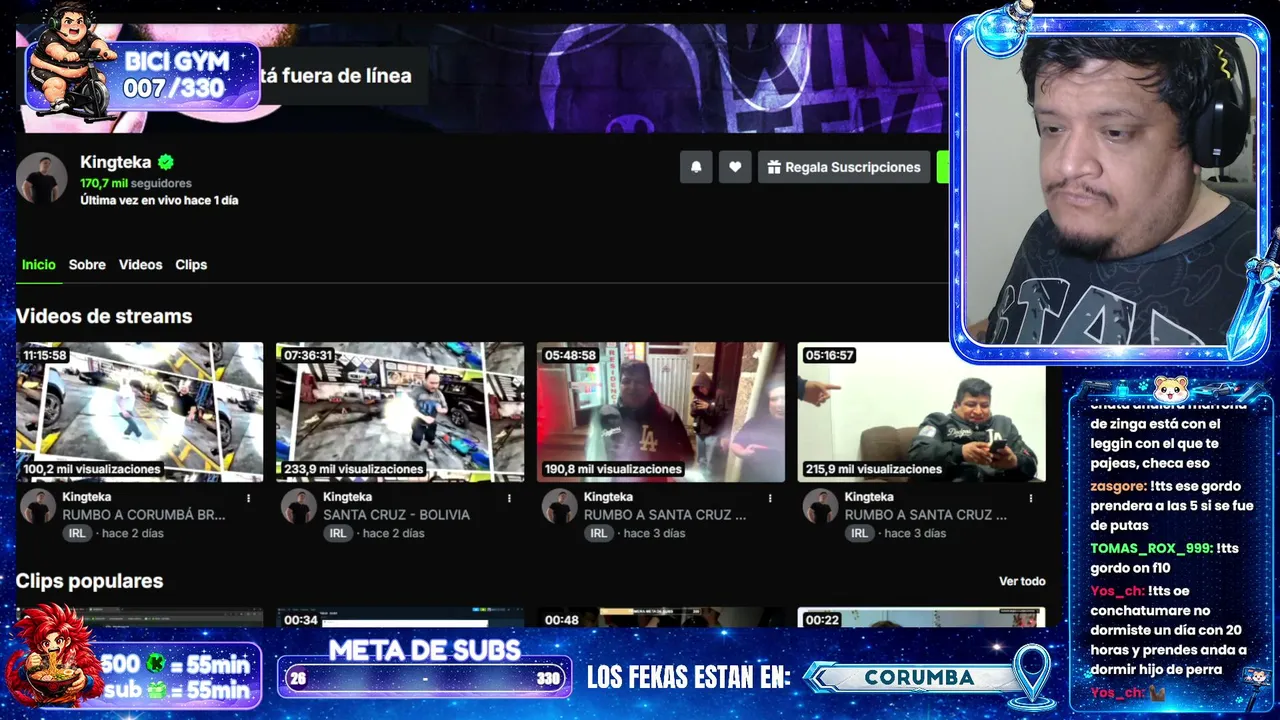Open three-dot menu for RUMBO A CORUMBÁ video

tap(249, 498)
